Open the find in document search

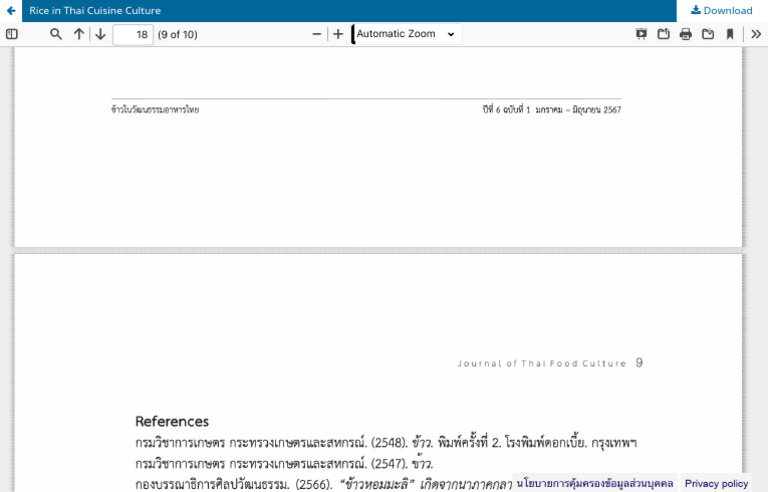tap(56, 34)
